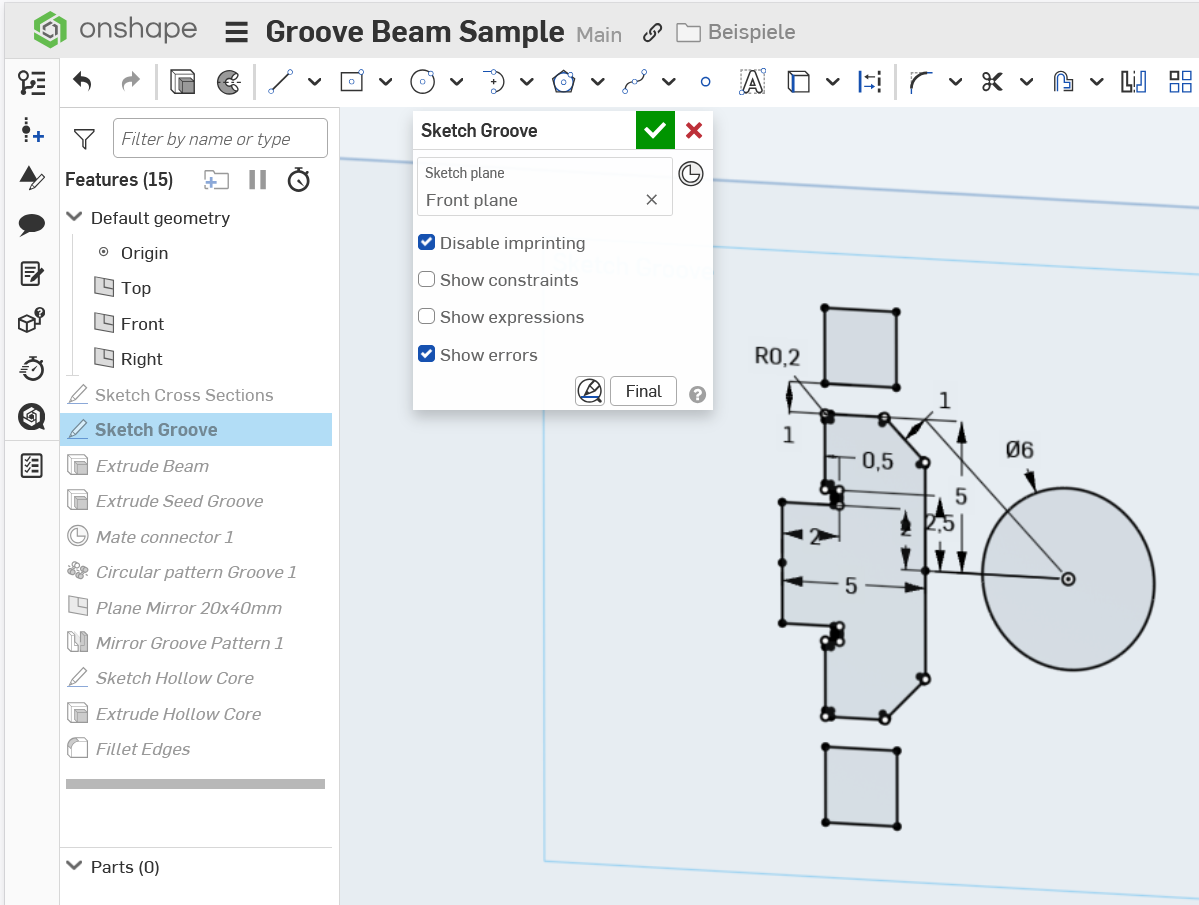Open the main hamburger menu
The image size is (1199, 905).
click(x=236, y=32)
